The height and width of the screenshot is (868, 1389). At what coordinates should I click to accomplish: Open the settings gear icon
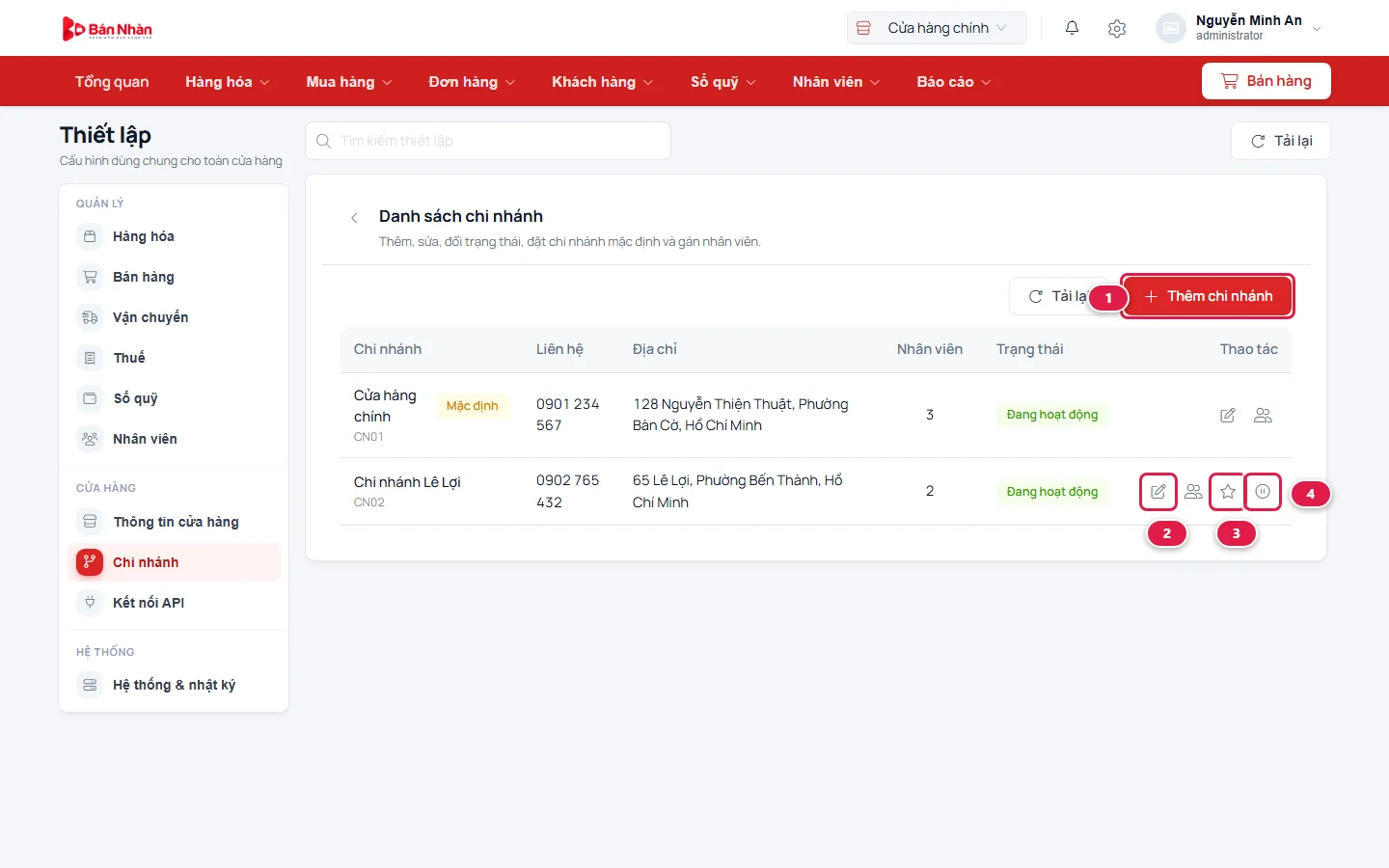(x=1117, y=28)
